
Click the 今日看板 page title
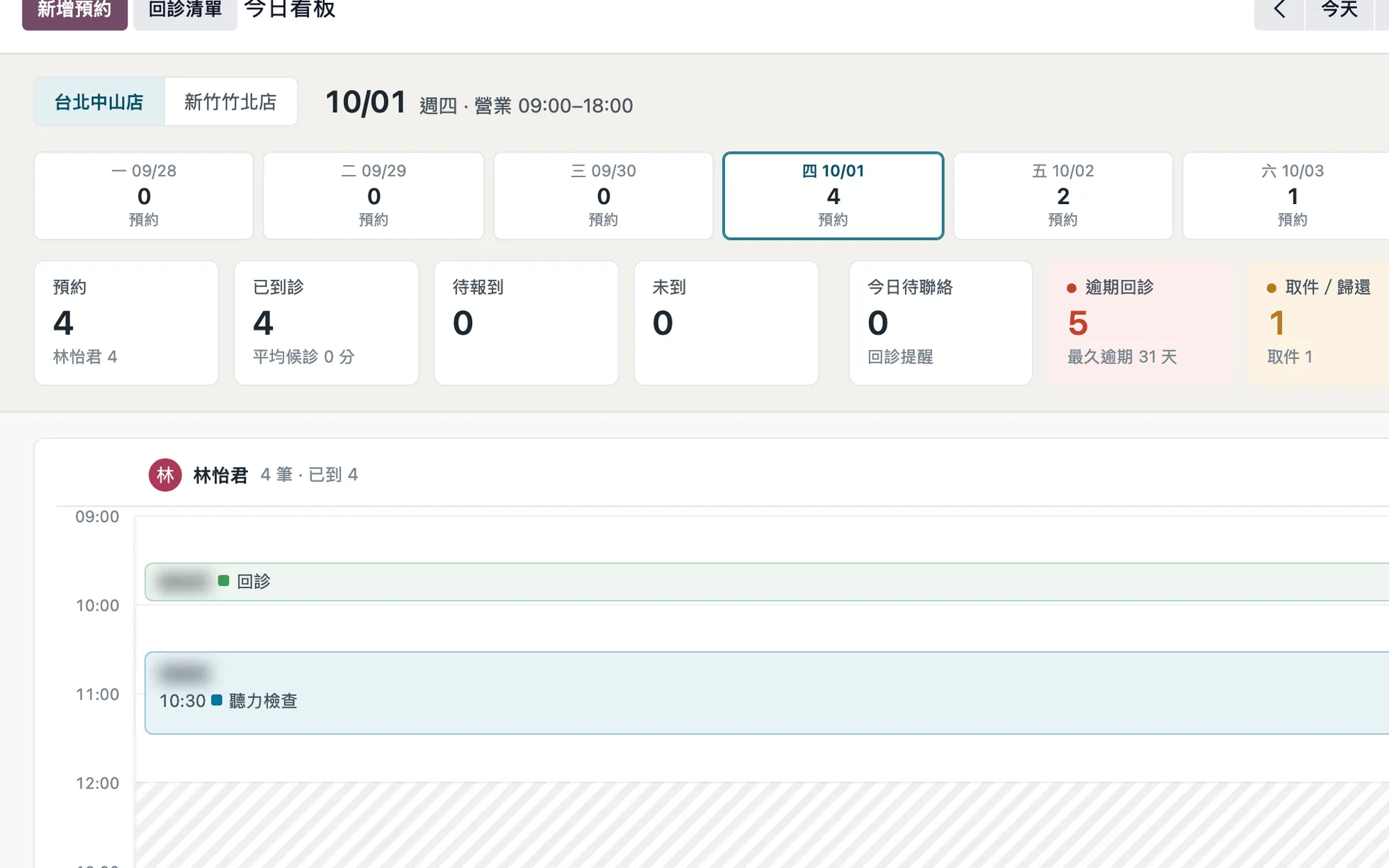[x=289, y=10]
